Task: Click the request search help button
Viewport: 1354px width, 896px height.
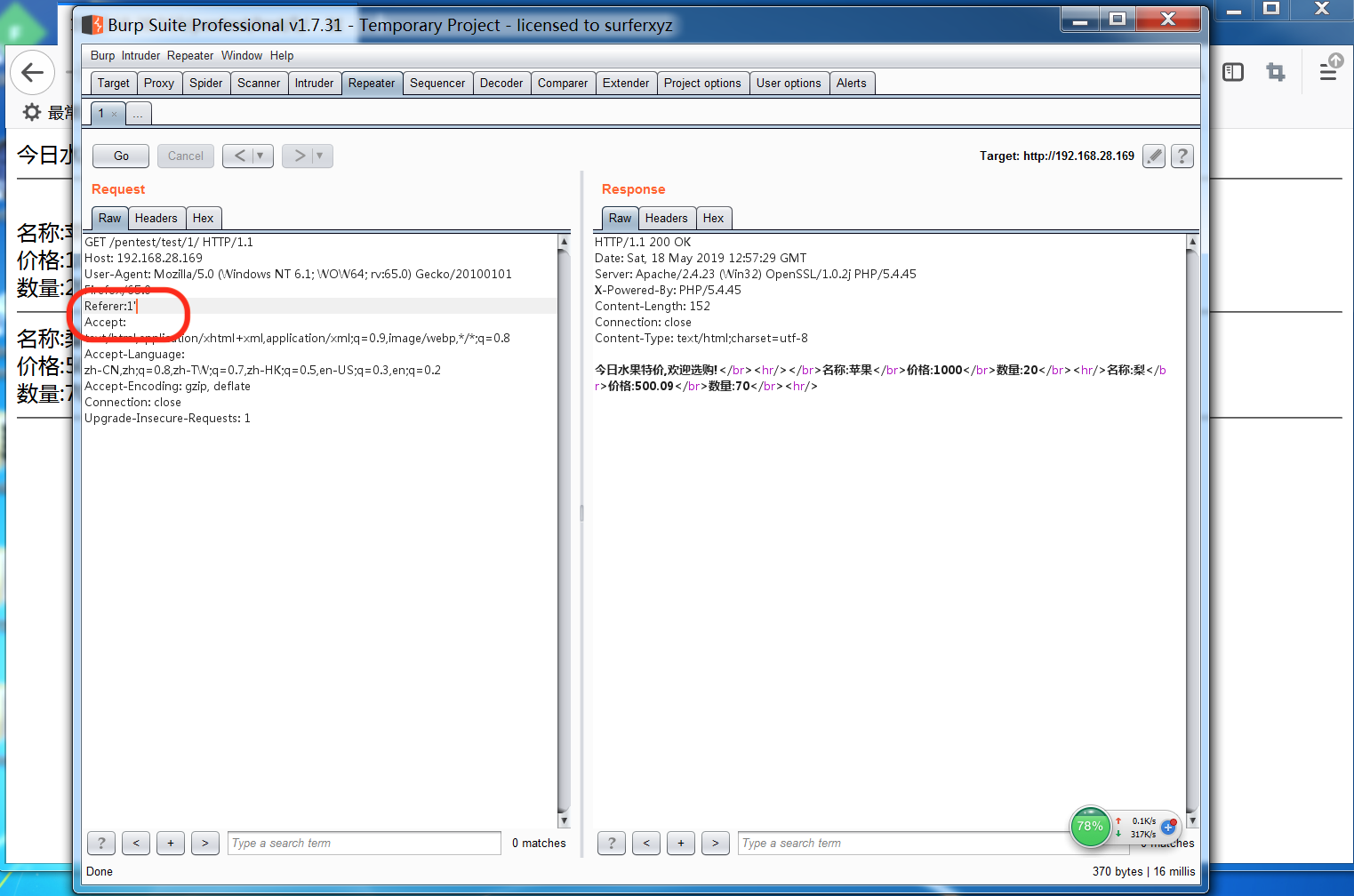Action: point(101,843)
